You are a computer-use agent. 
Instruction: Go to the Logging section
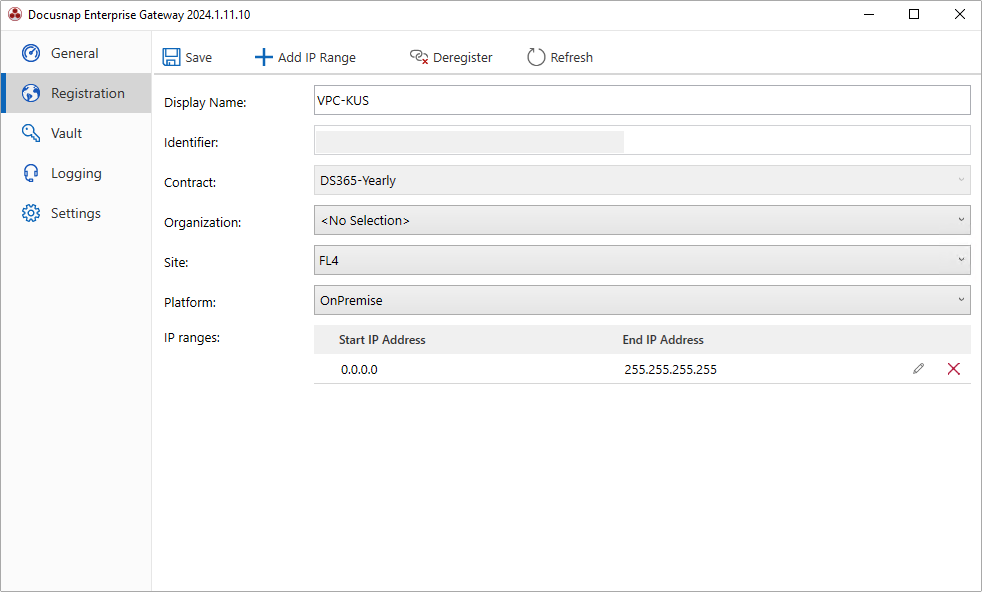pyautogui.click(x=75, y=174)
